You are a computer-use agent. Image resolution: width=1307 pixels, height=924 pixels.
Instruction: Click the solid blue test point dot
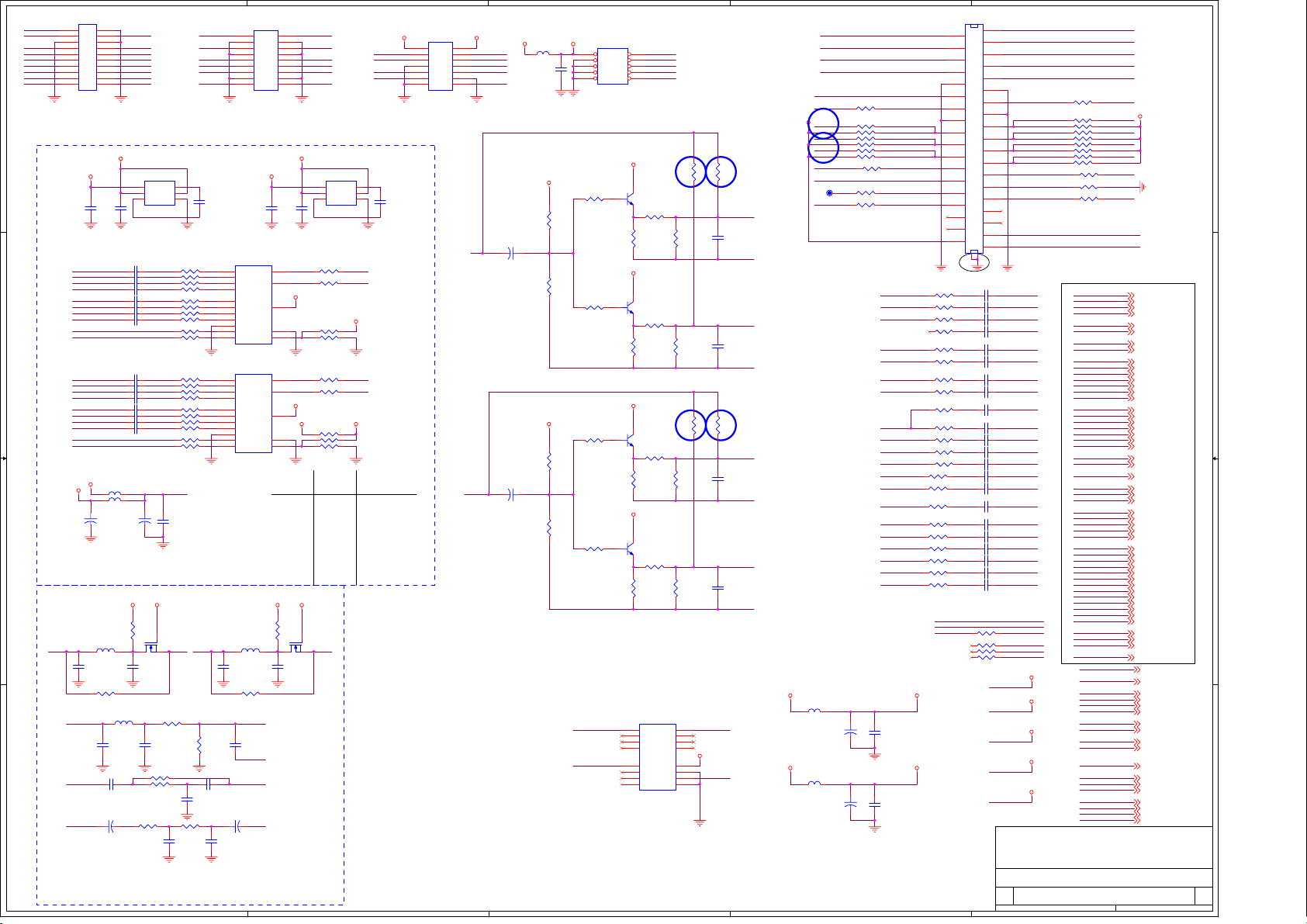point(829,193)
